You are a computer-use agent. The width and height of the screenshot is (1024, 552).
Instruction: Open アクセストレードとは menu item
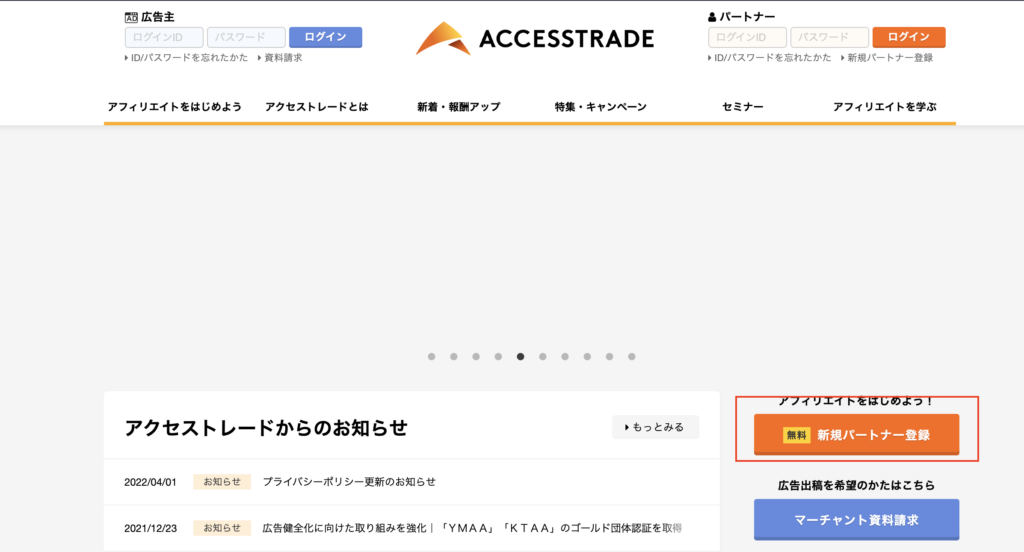coord(316,106)
